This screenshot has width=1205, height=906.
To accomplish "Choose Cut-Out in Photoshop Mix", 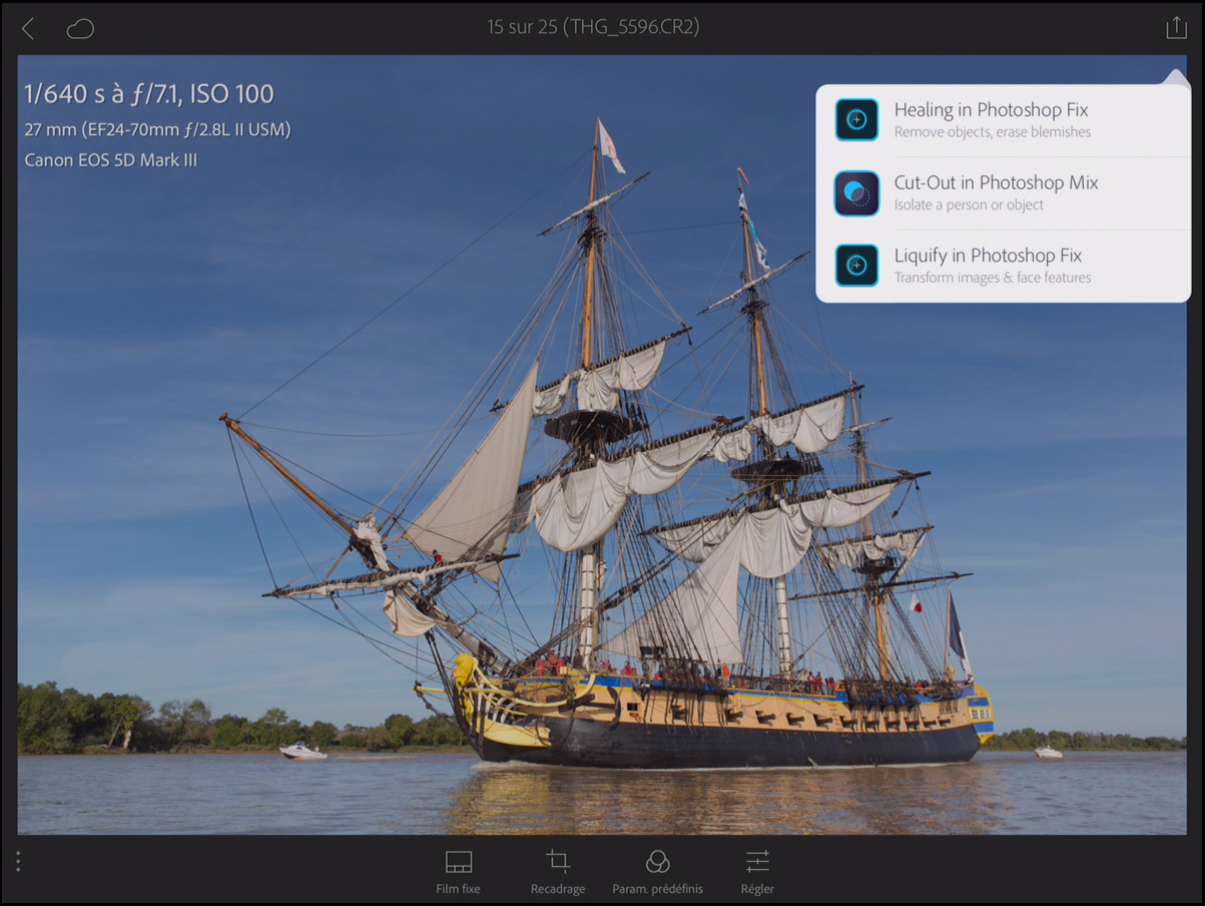I will (x=1003, y=193).
